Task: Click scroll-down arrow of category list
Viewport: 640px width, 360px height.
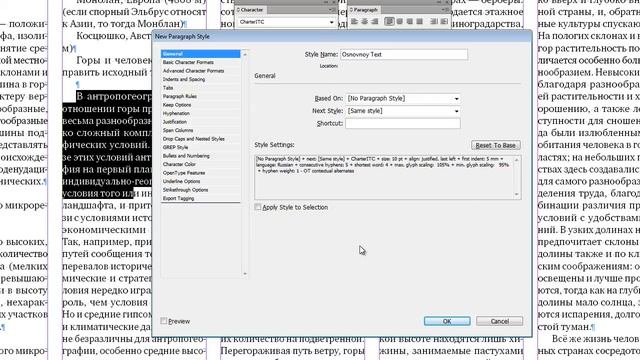Action: 245,274
